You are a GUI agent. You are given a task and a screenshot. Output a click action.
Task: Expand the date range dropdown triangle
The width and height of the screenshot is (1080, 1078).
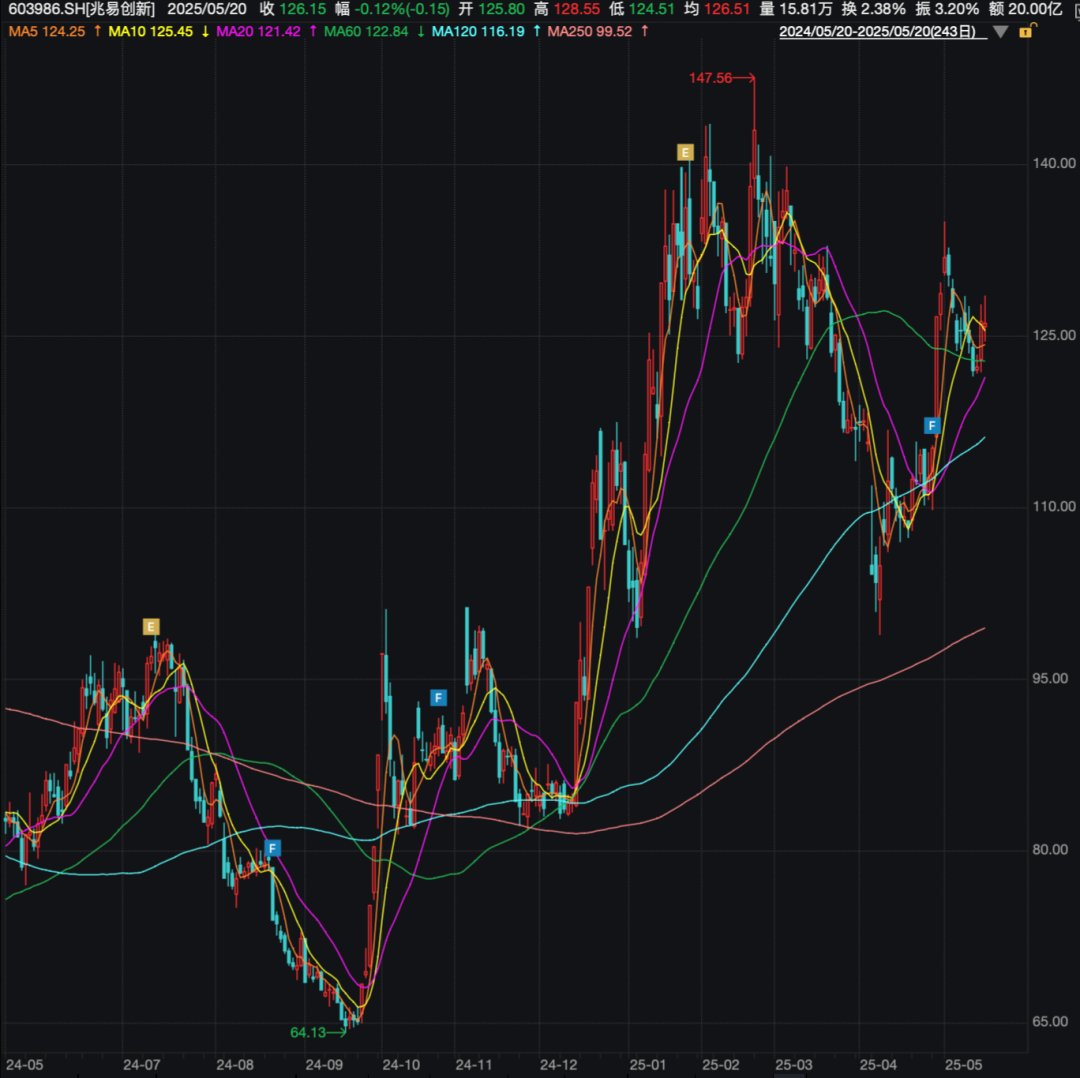click(1000, 32)
